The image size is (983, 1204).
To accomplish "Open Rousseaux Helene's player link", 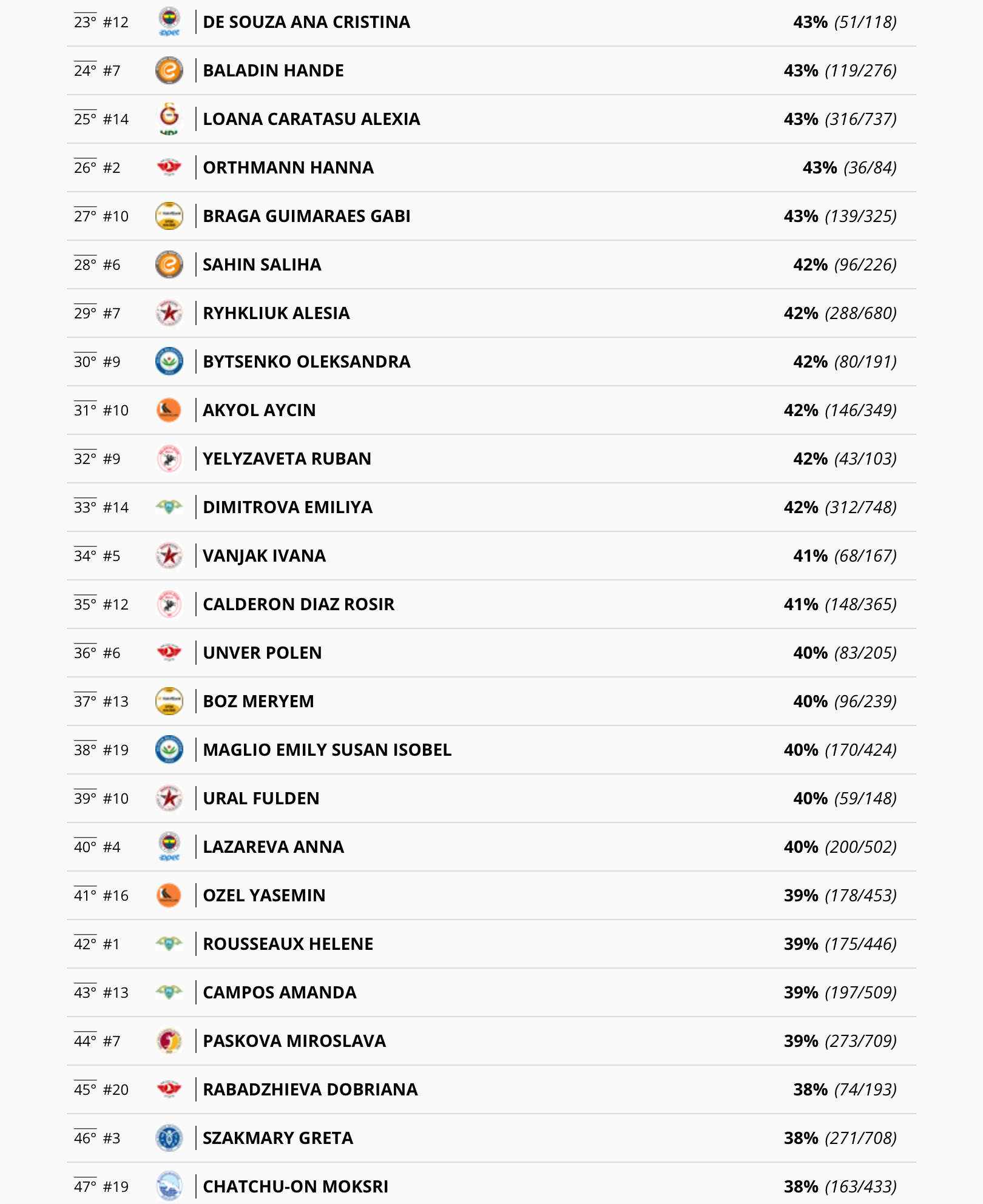I will pos(288,944).
